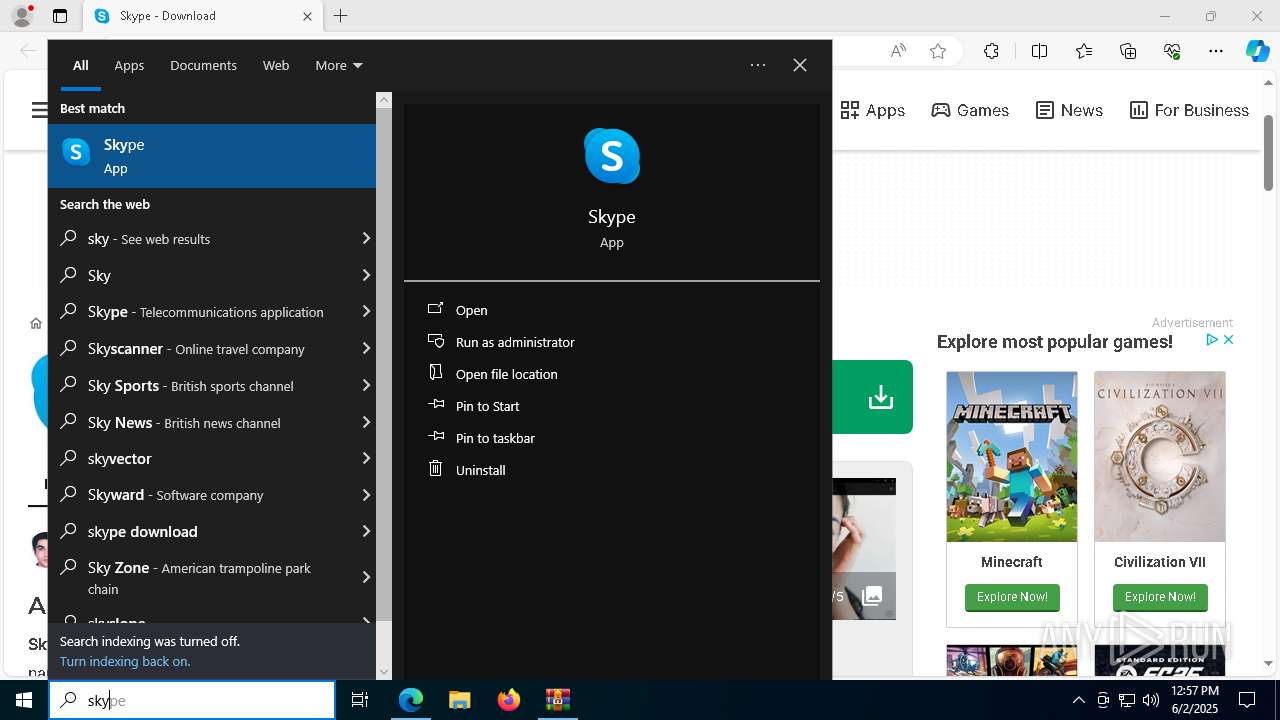Open File Explorer from the taskbar
The width and height of the screenshot is (1280, 720).
click(459, 700)
